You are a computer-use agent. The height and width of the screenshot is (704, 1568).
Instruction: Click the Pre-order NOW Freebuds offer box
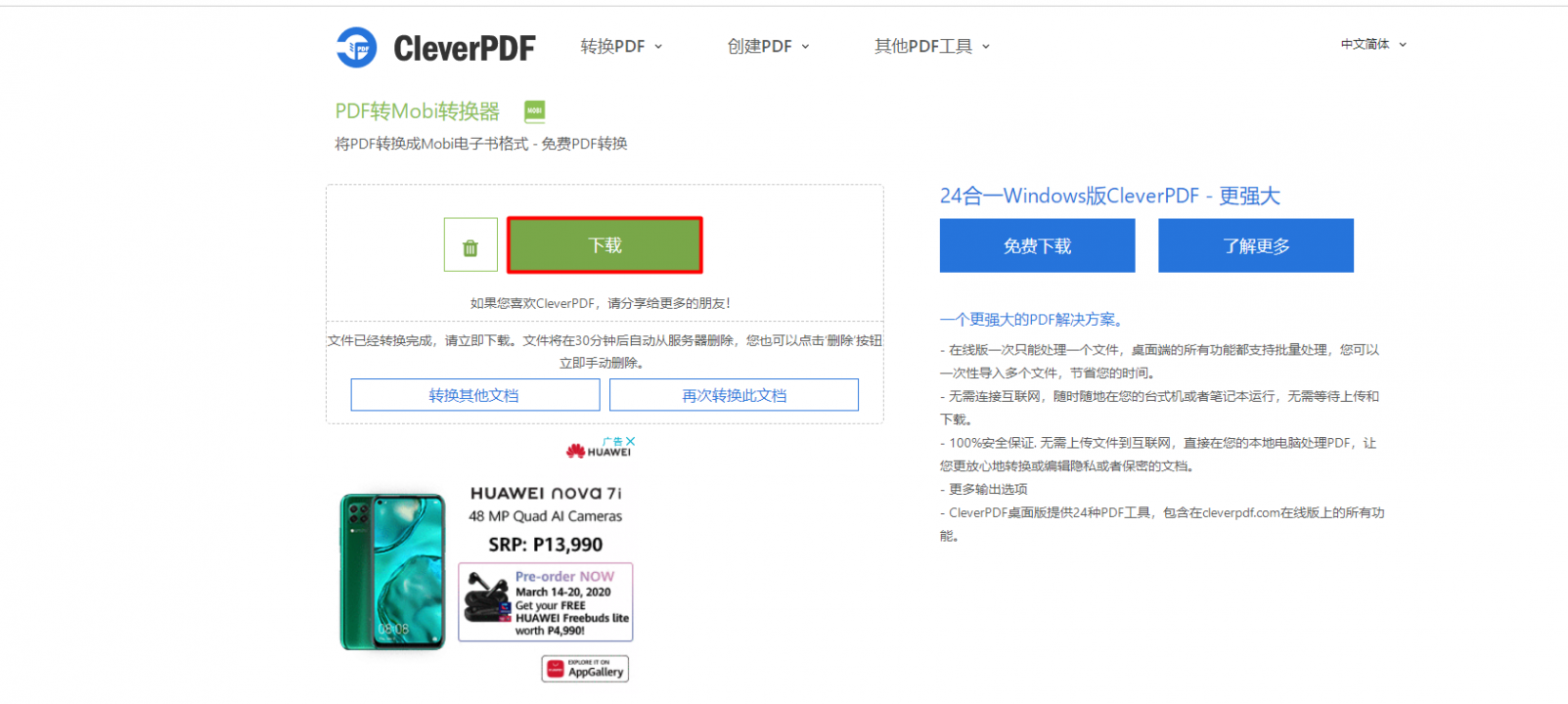coord(546,602)
